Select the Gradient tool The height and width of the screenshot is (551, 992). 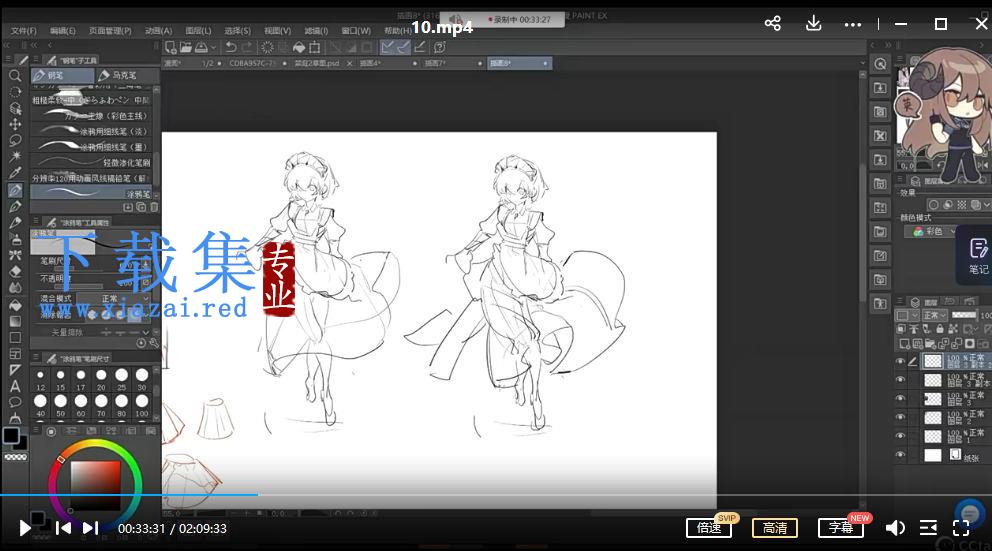pos(15,321)
